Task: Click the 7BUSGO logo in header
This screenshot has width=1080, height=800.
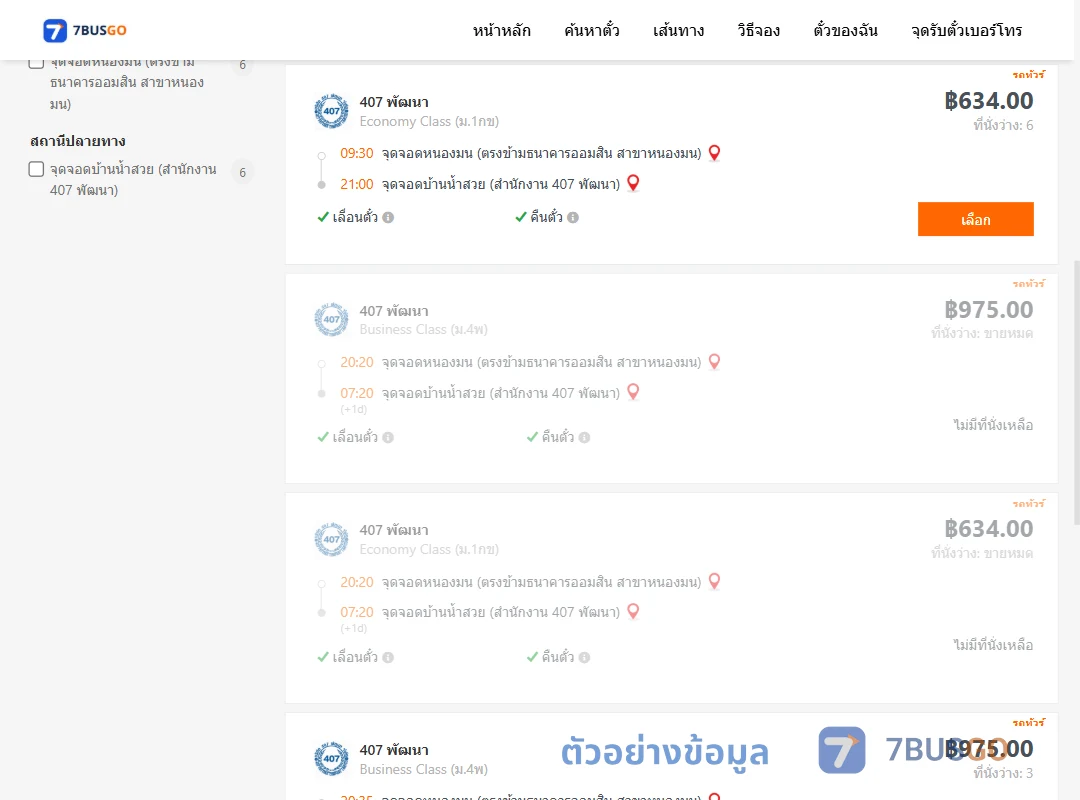Action: (85, 30)
